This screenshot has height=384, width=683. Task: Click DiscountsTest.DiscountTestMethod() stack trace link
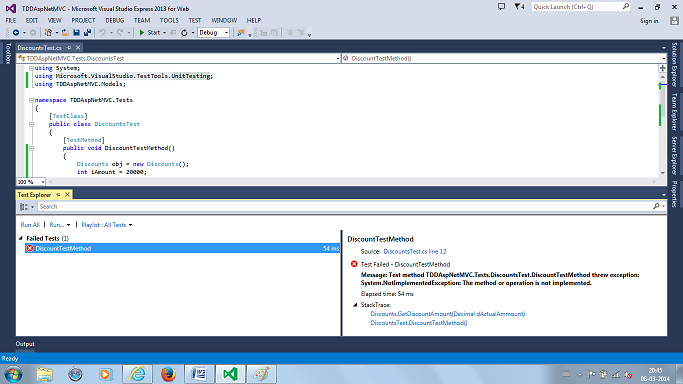tap(419, 323)
